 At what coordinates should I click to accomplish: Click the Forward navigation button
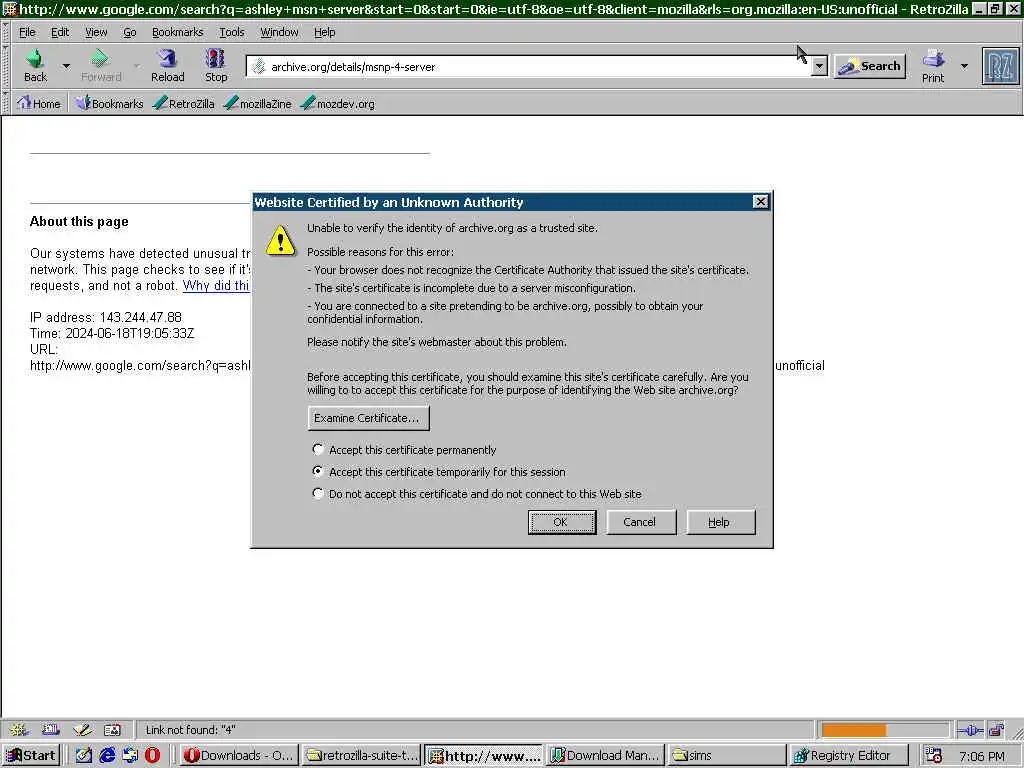tap(101, 65)
